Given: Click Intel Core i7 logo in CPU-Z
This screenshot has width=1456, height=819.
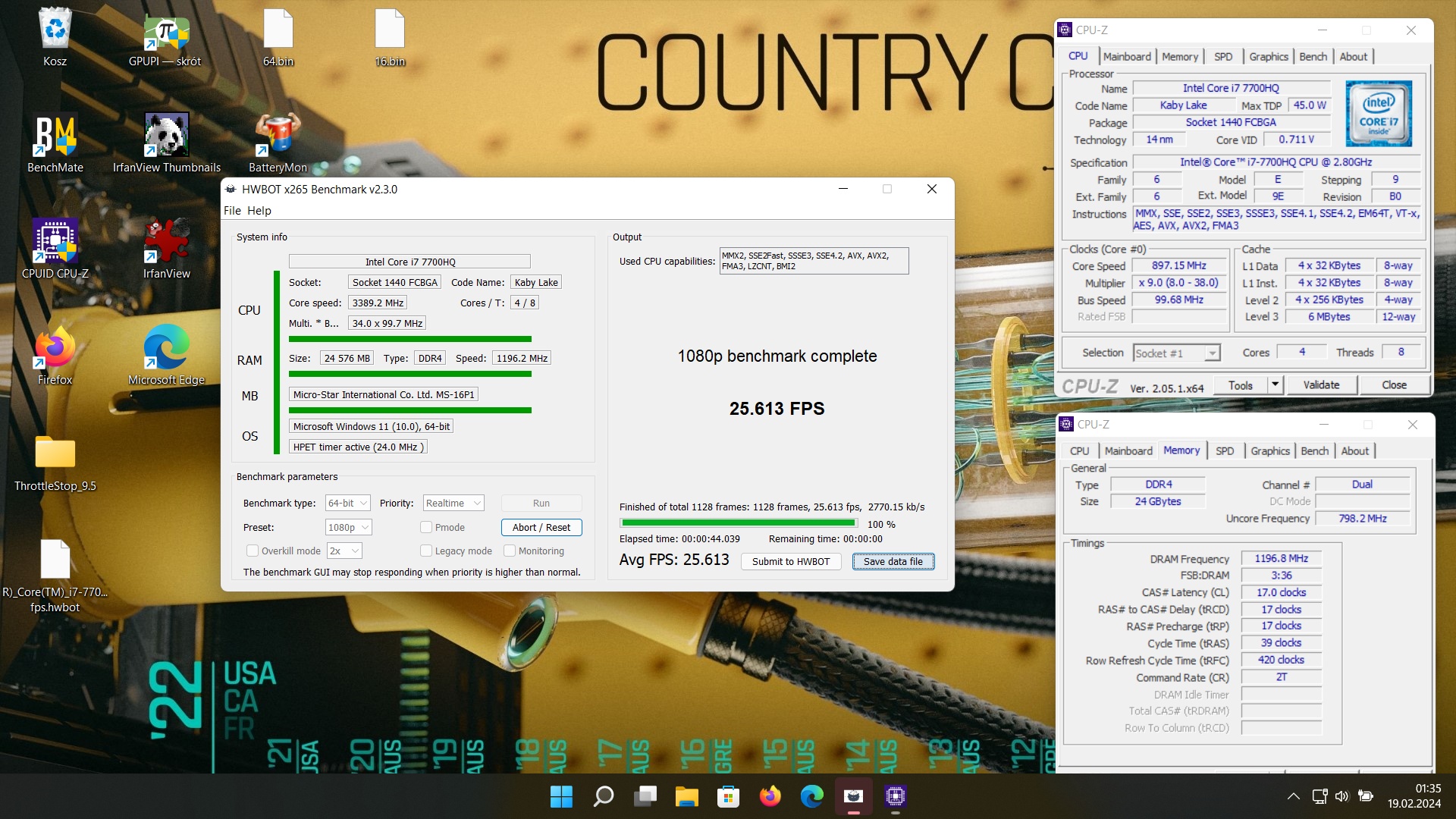Looking at the screenshot, I should (x=1379, y=114).
